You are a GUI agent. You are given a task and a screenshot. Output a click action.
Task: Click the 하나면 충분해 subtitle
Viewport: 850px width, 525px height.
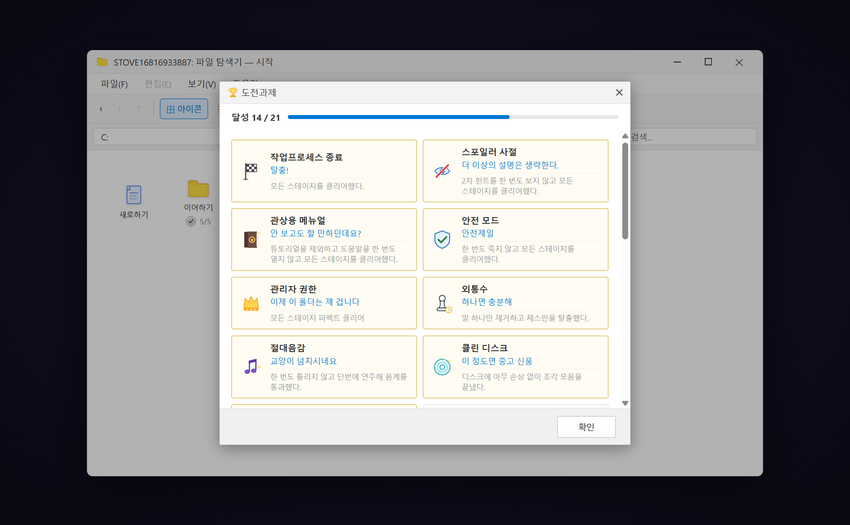[486, 302]
